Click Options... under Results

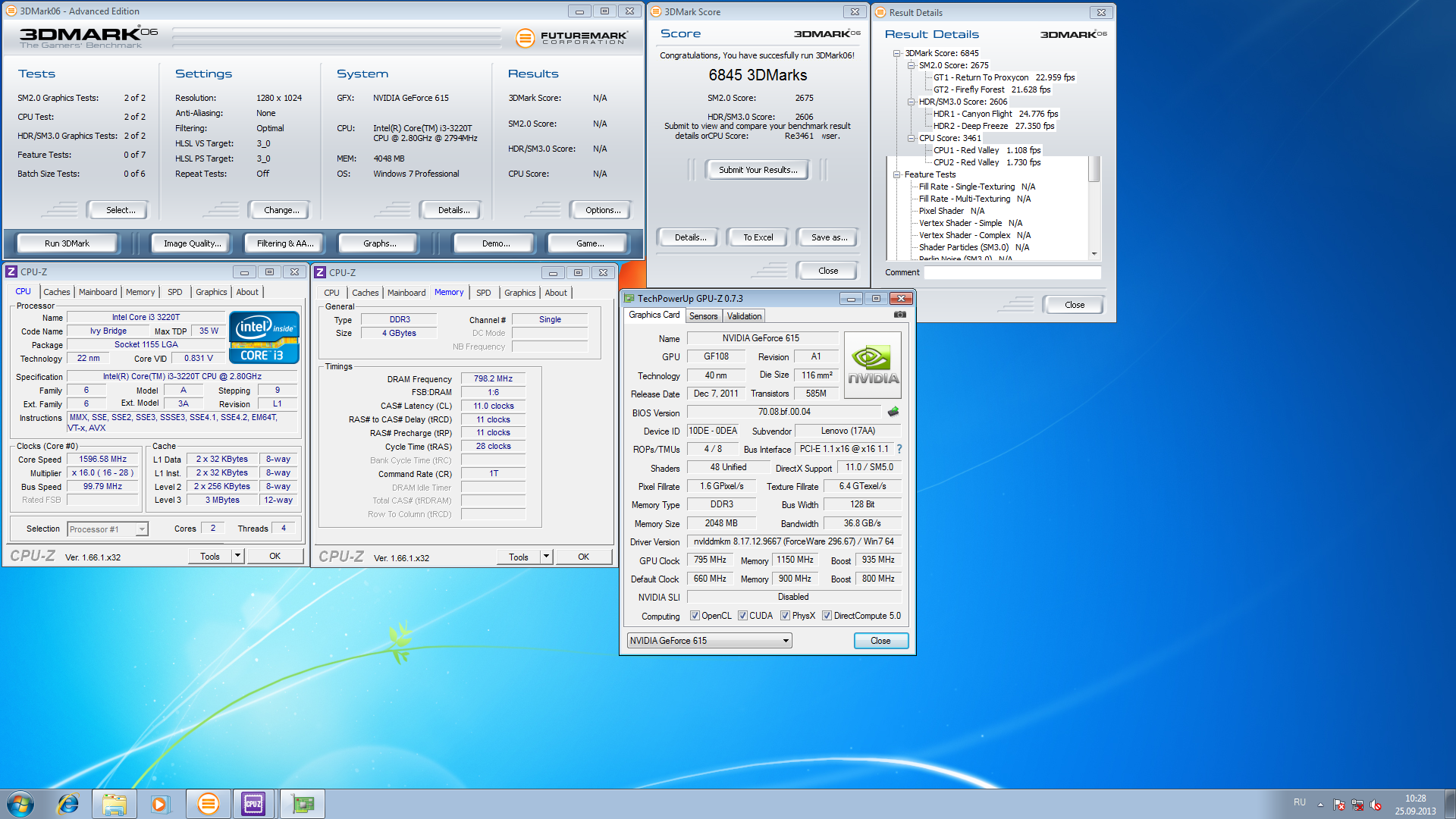[602, 210]
